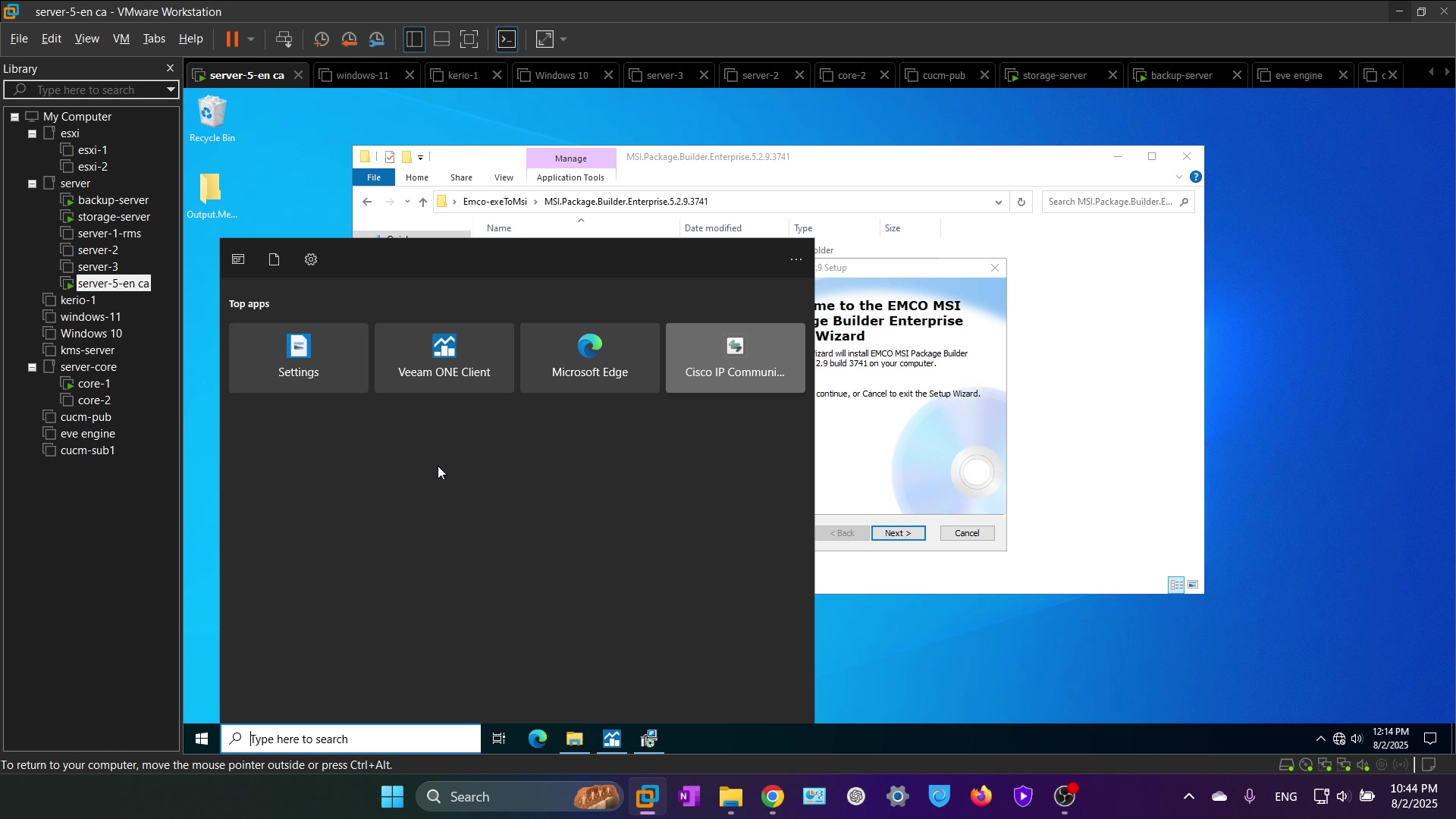Revert VM to previous snapshot icon
1456x819 pixels.
(350, 39)
